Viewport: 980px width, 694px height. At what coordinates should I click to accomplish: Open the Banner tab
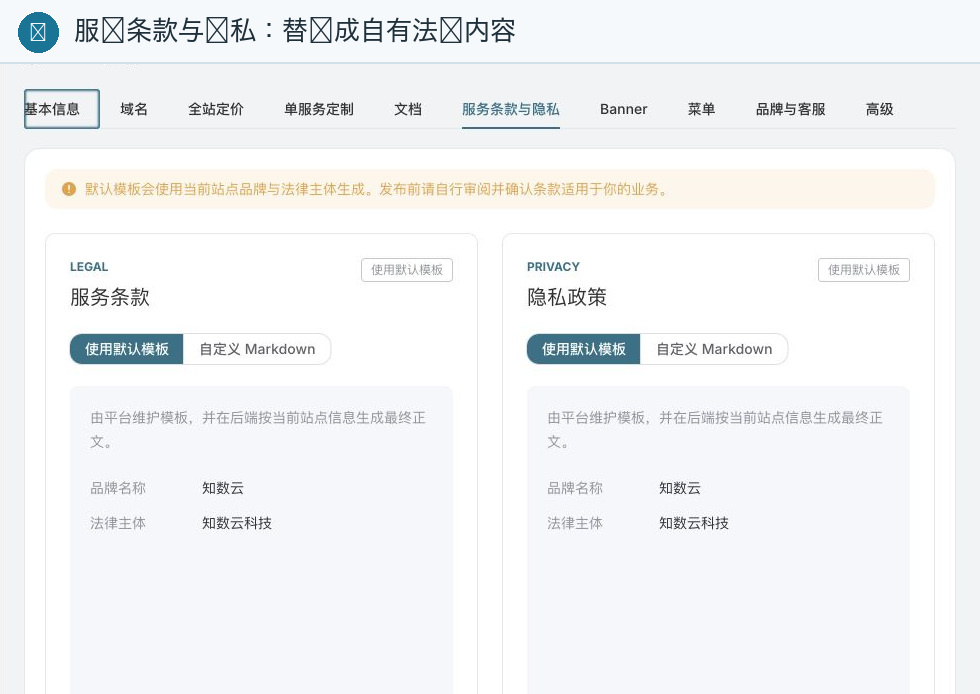click(623, 109)
